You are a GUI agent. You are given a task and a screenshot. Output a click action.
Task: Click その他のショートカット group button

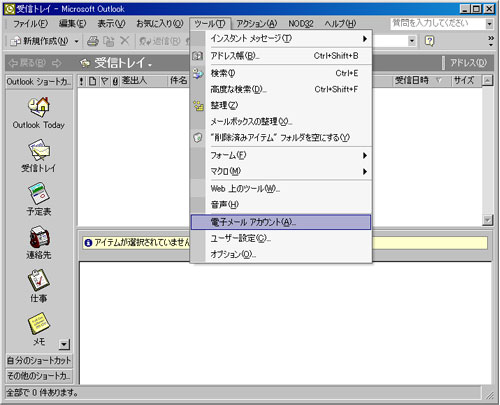[39, 376]
